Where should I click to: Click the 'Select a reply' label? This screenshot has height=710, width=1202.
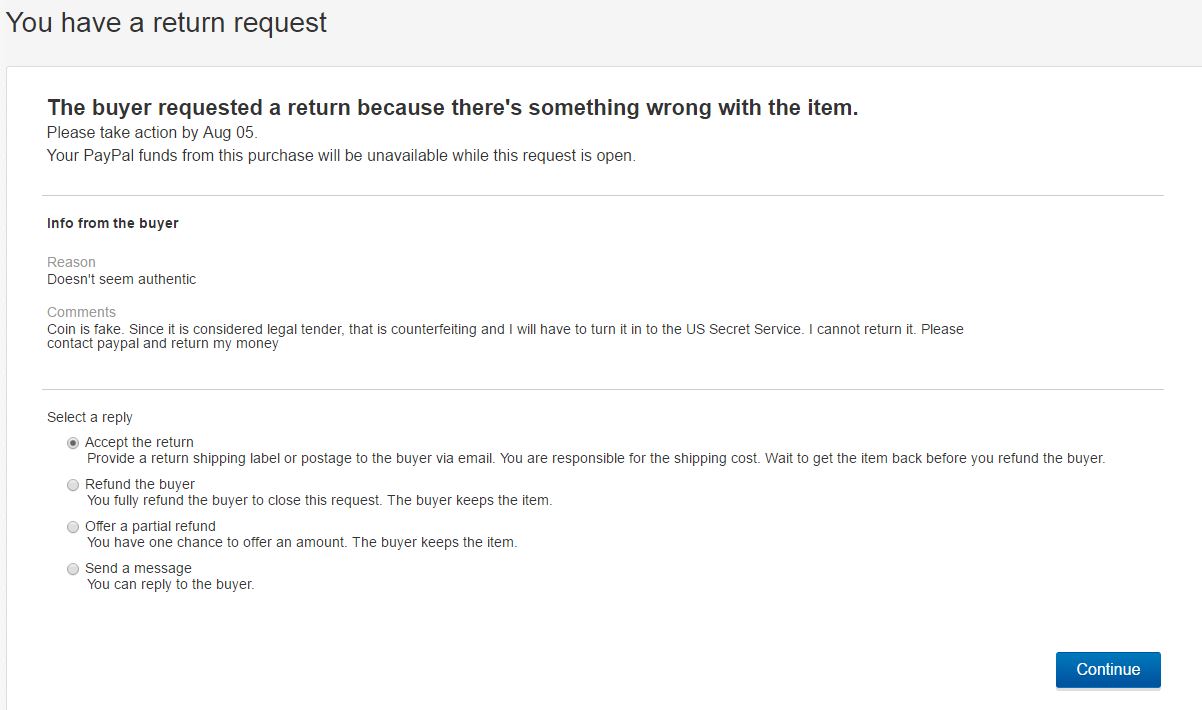coord(90,417)
